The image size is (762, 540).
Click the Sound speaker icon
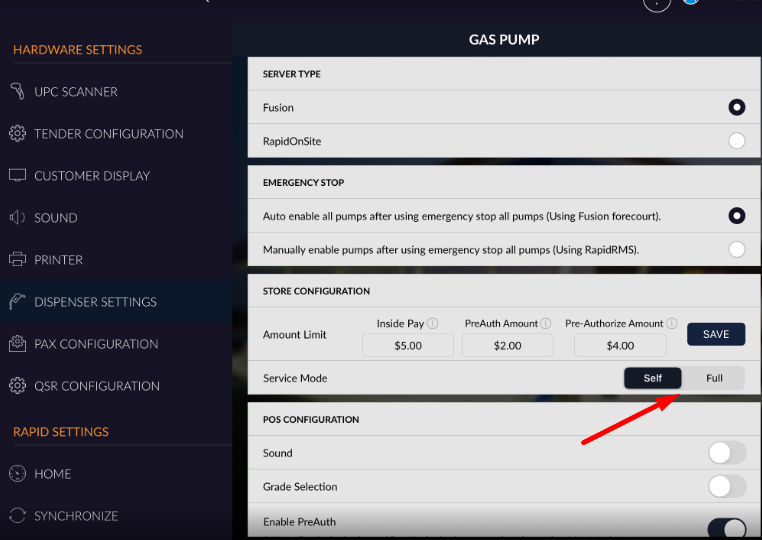coord(17,218)
